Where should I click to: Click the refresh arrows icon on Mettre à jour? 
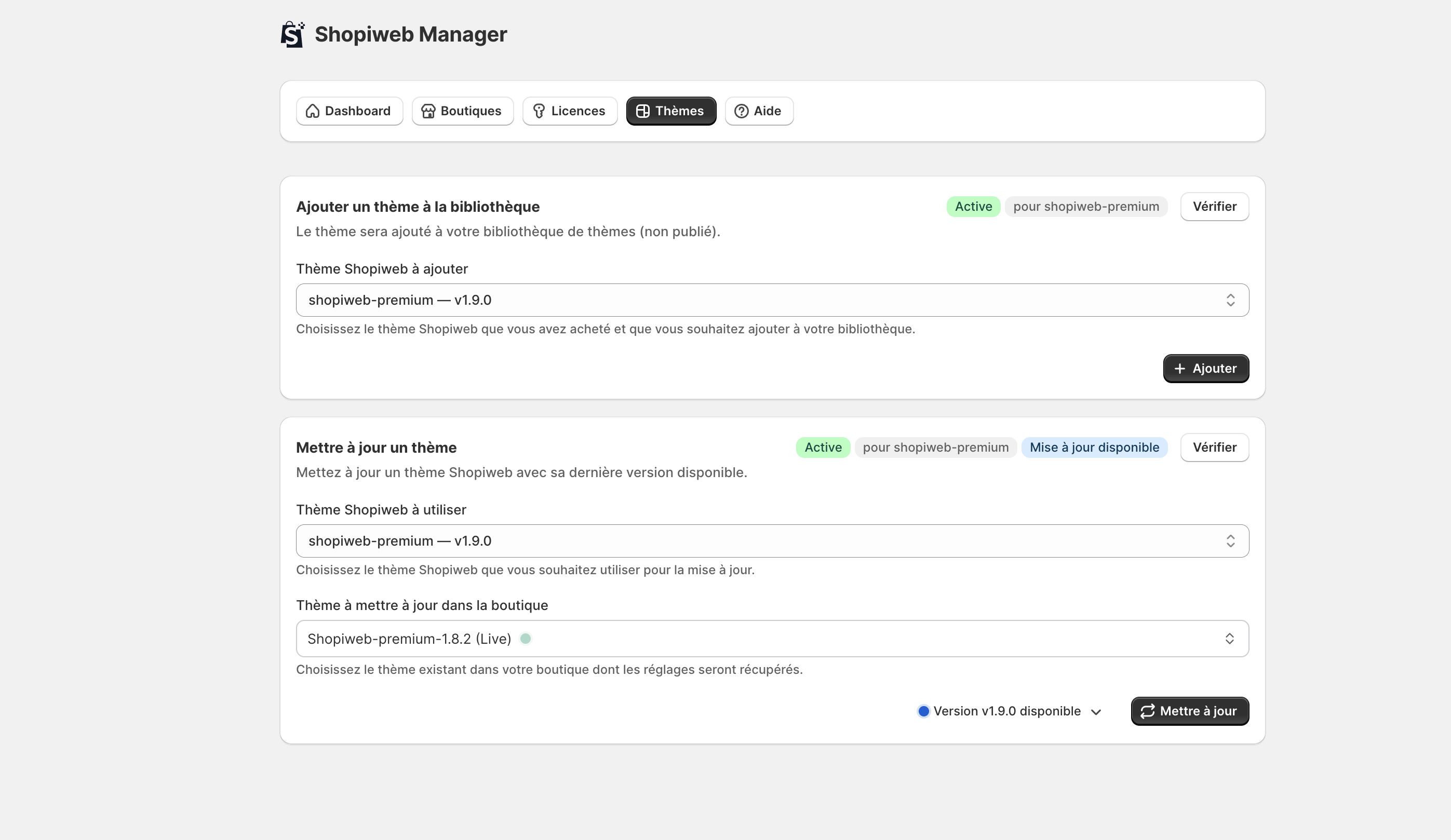click(1147, 711)
